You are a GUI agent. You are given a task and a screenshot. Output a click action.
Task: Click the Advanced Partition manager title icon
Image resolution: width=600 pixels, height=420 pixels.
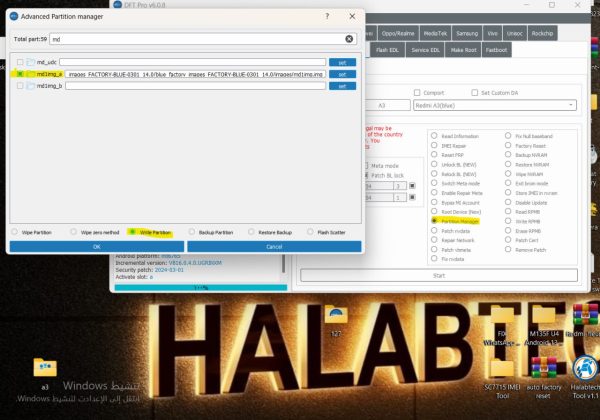point(14,16)
